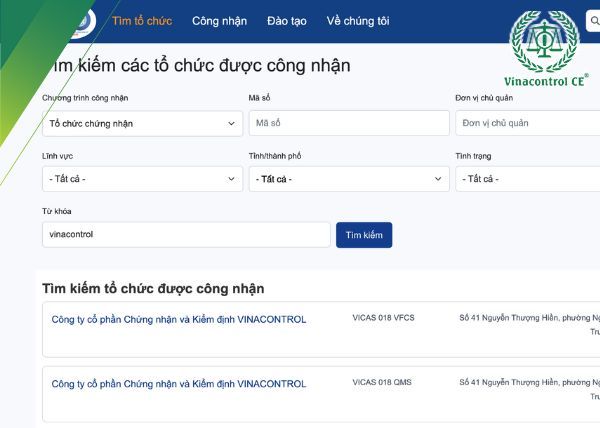Click the address in the first result row

coord(529,320)
